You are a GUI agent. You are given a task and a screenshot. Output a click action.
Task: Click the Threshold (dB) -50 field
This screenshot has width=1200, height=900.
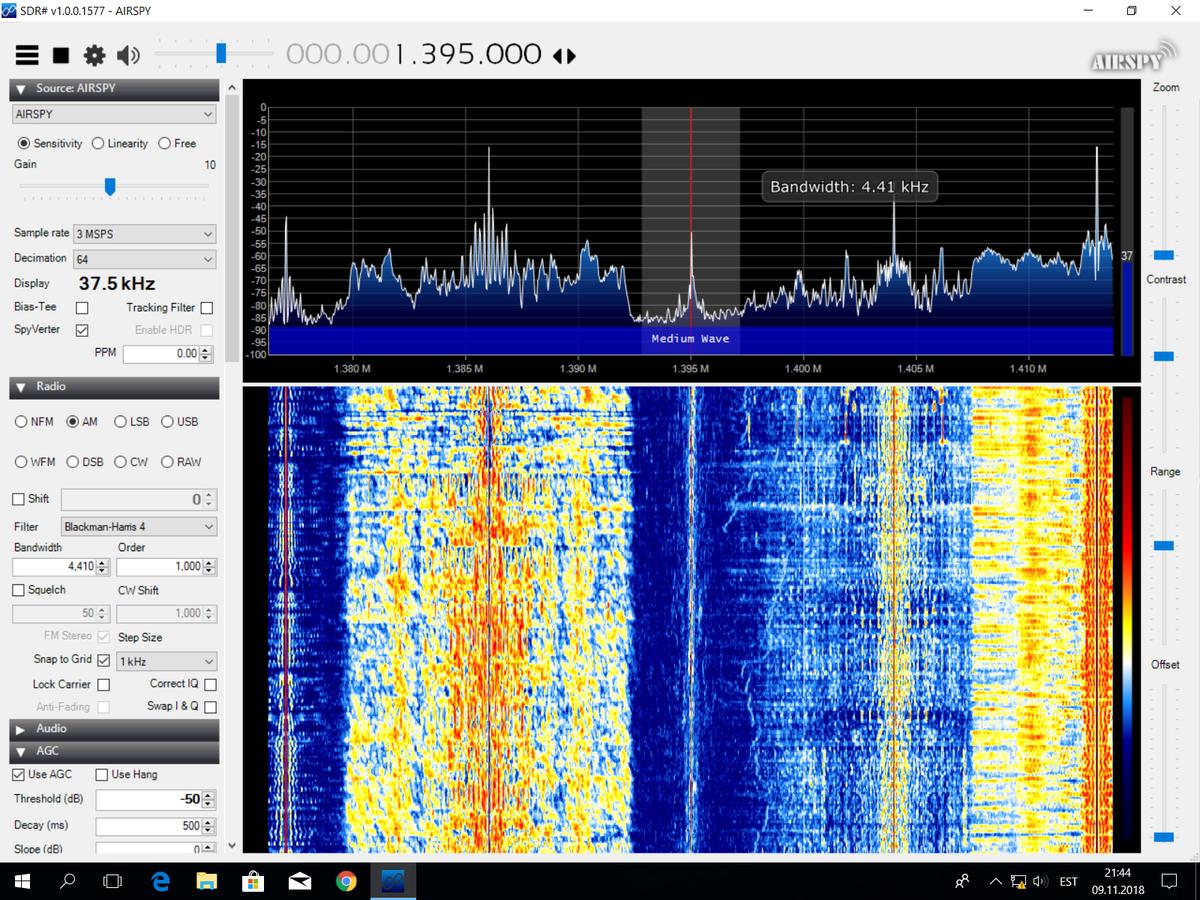pyautogui.click(x=148, y=800)
